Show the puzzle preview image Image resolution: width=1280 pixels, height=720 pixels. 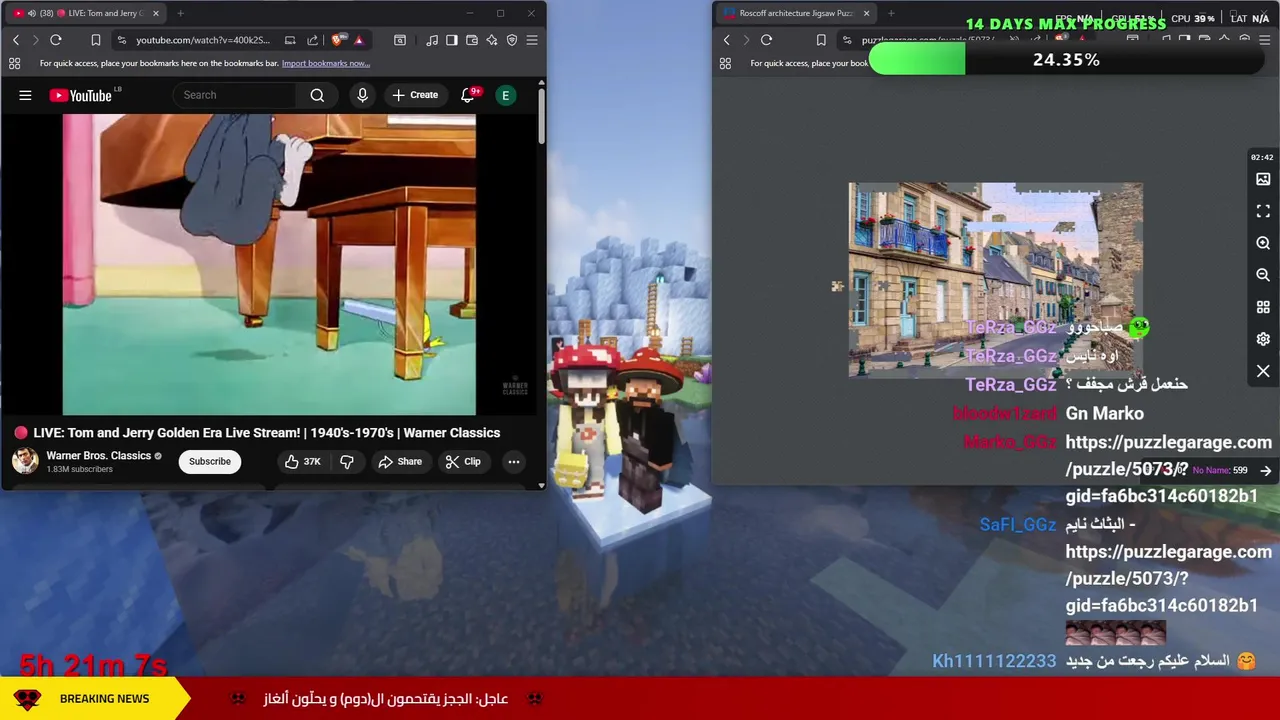tap(1263, 179)
